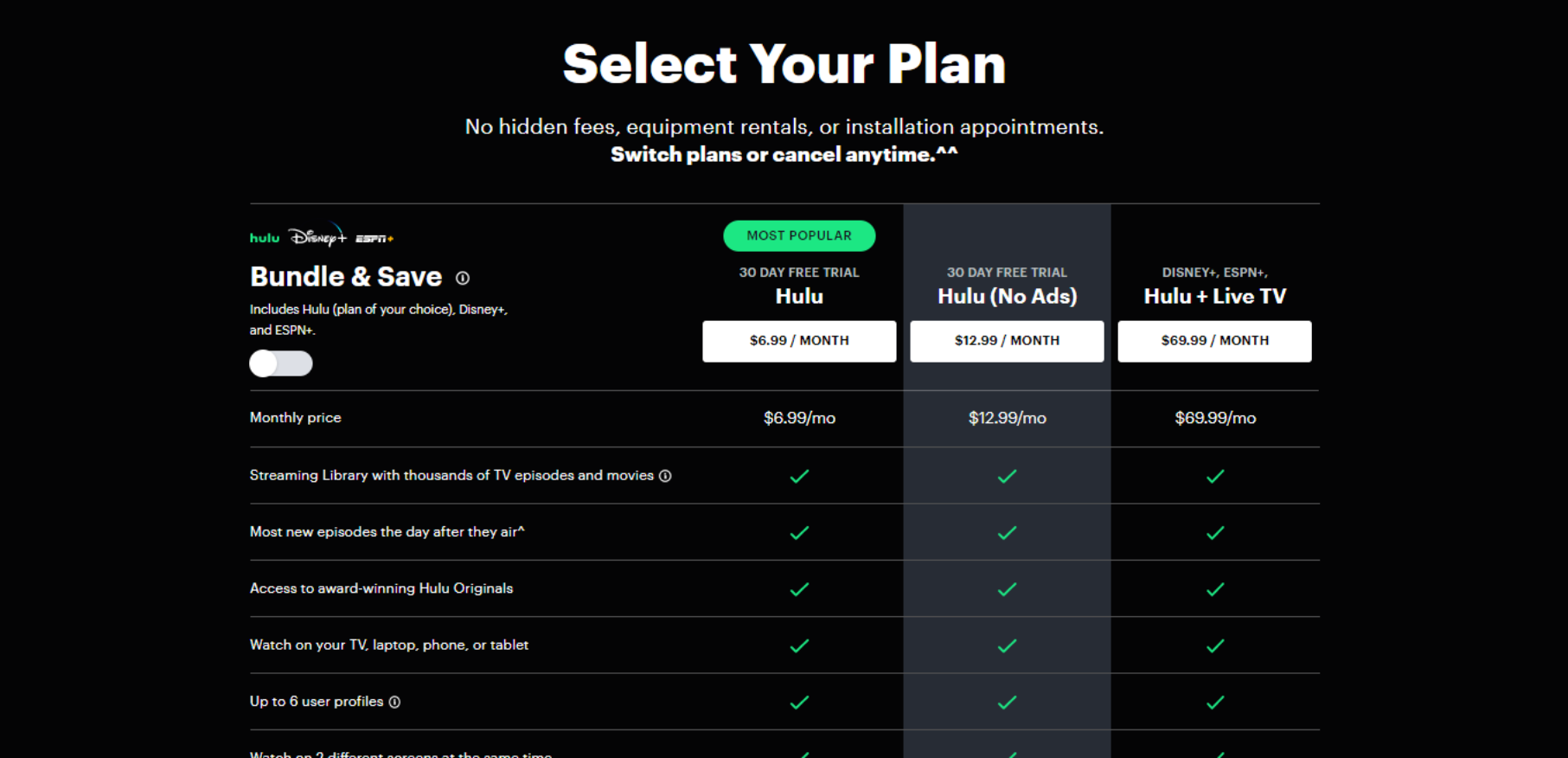This screenshot has height=758, width=1568.
Task: Click the Select Your Plan heading
Action: tap(784, 64)
